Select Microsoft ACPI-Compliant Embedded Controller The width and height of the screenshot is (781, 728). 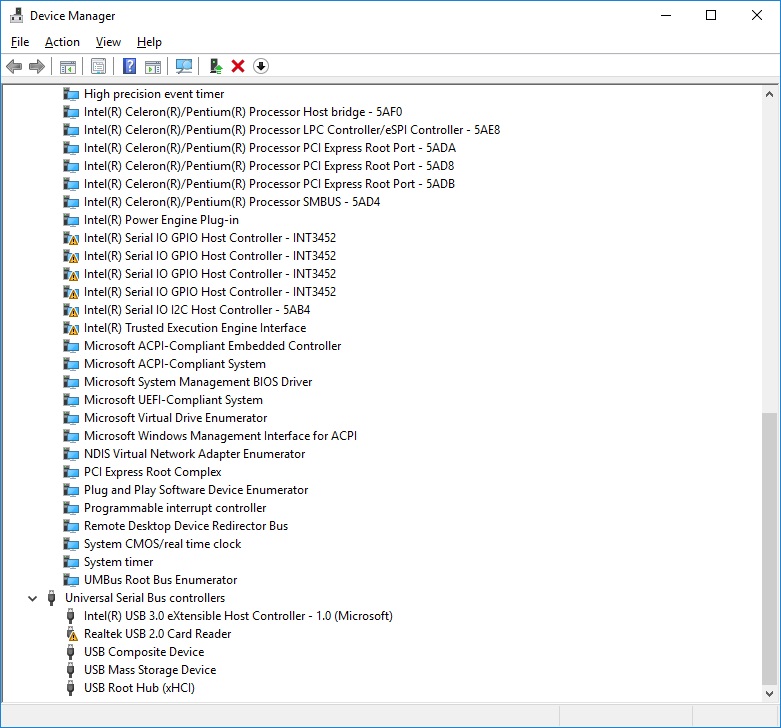coord(213,346)
